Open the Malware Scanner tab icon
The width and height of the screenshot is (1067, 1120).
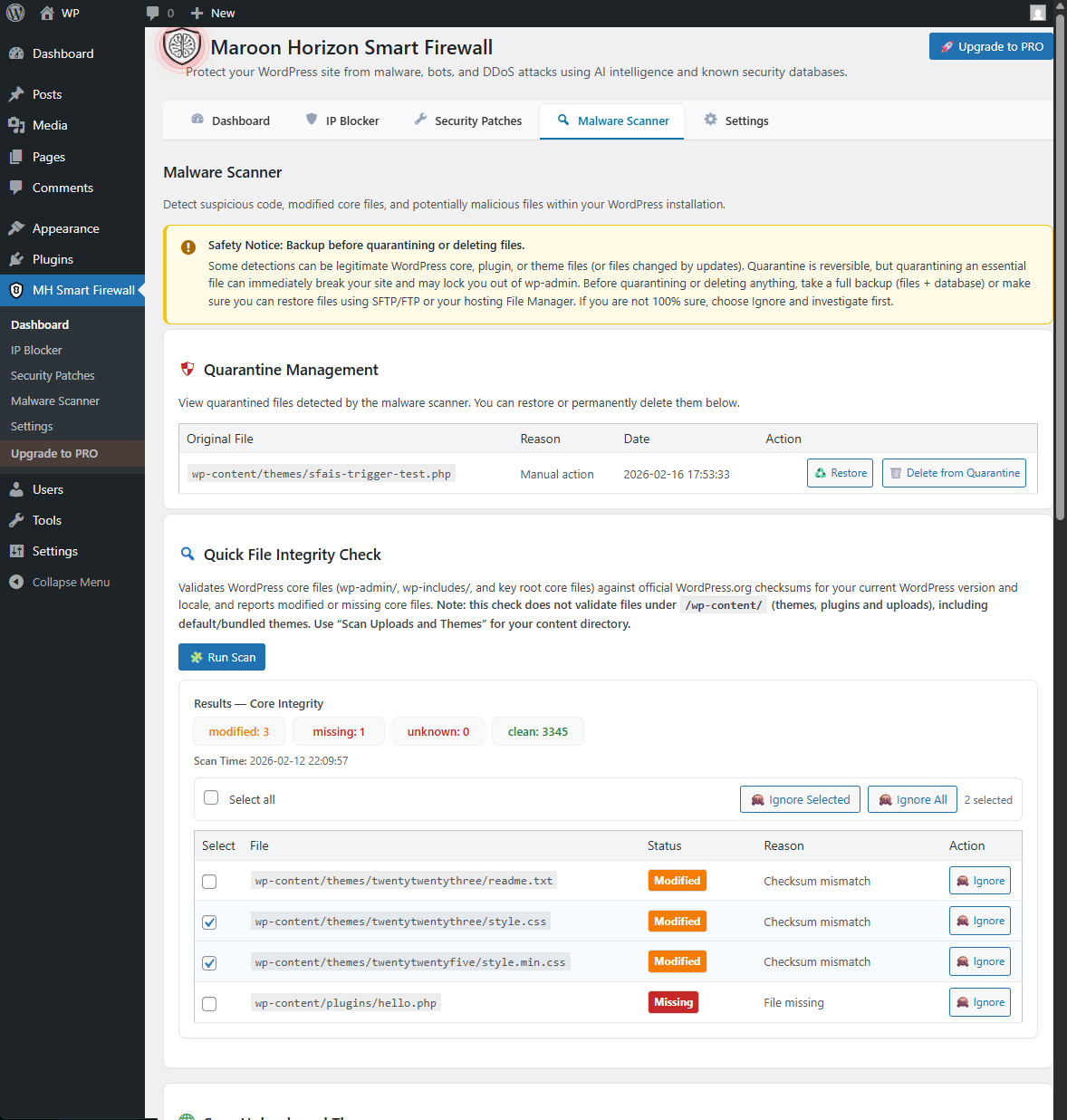(x=562, y=120)
